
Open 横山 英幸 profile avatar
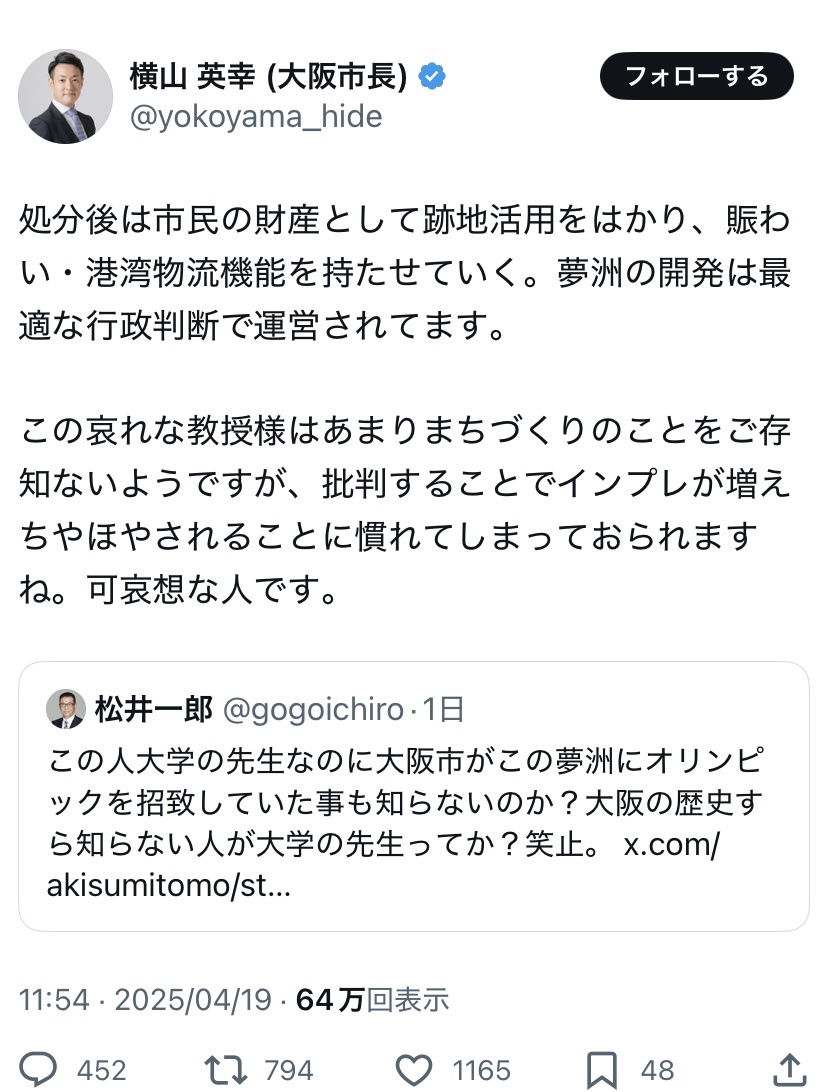pos(65,96)
